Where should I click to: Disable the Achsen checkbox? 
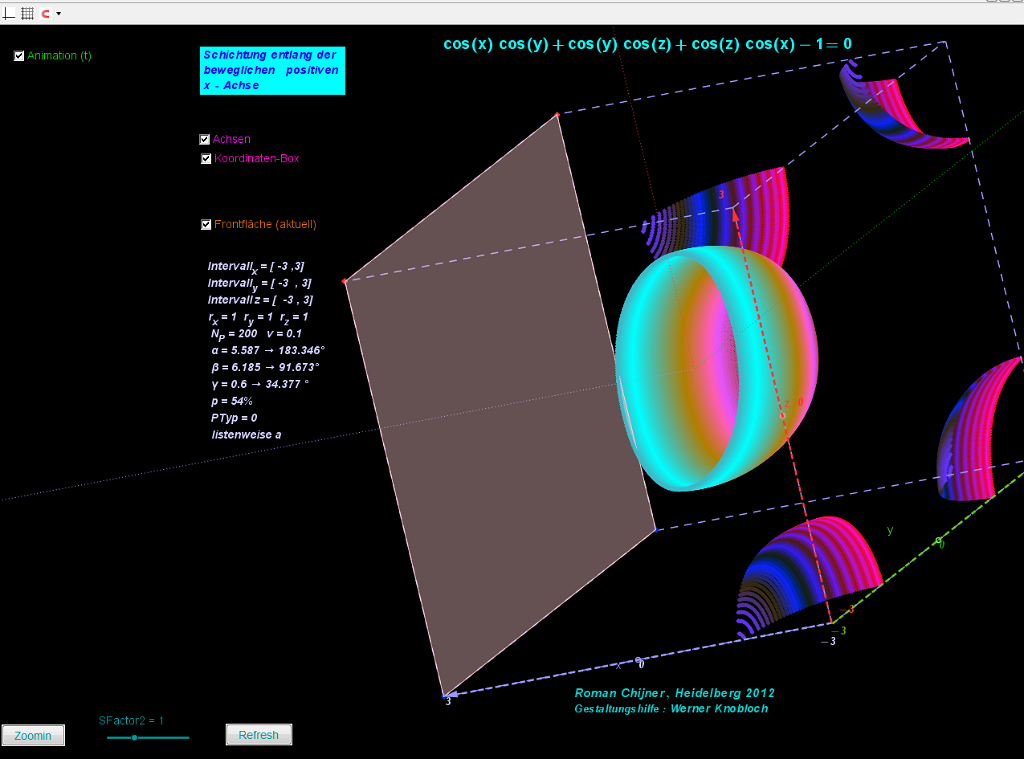205,140
